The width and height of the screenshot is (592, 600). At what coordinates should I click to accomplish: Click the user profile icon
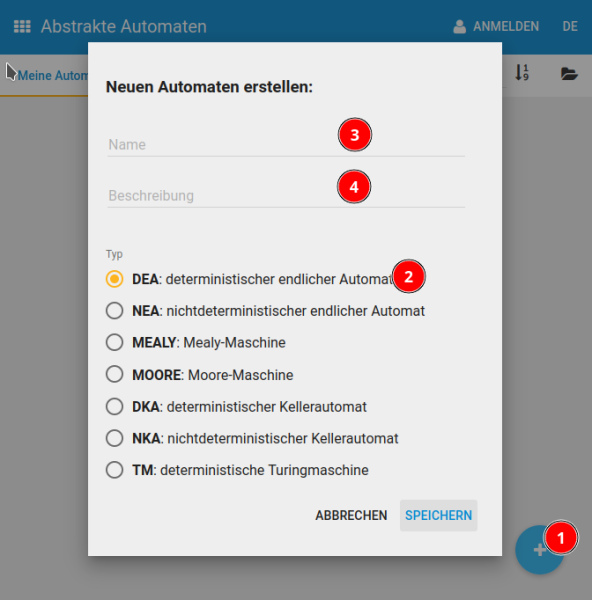click(x=459, y=26)
